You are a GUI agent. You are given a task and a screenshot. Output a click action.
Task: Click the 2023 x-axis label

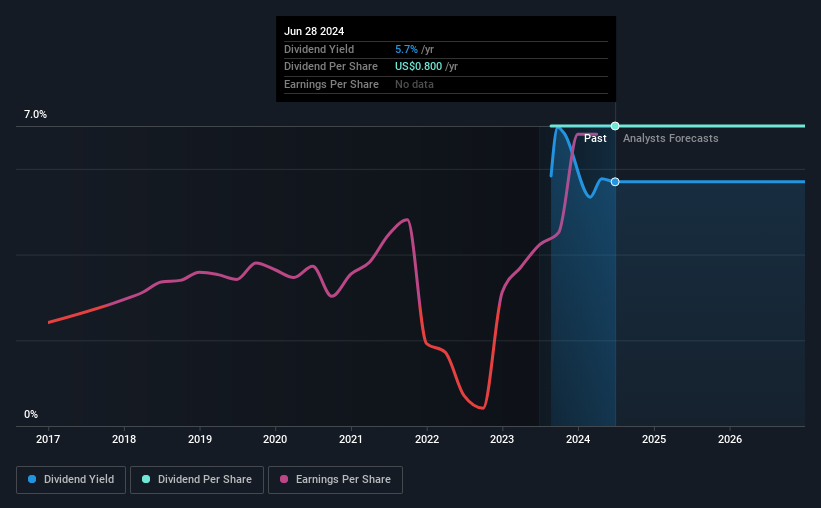coord(502,439)
